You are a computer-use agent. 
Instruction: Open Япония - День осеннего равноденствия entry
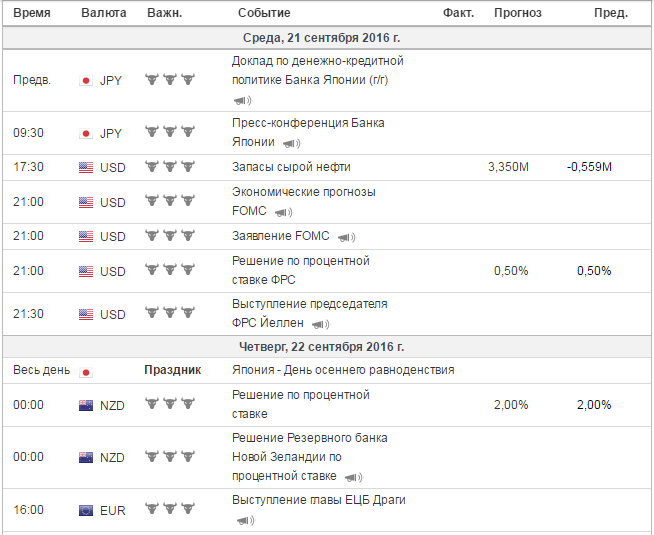[343, 370]
